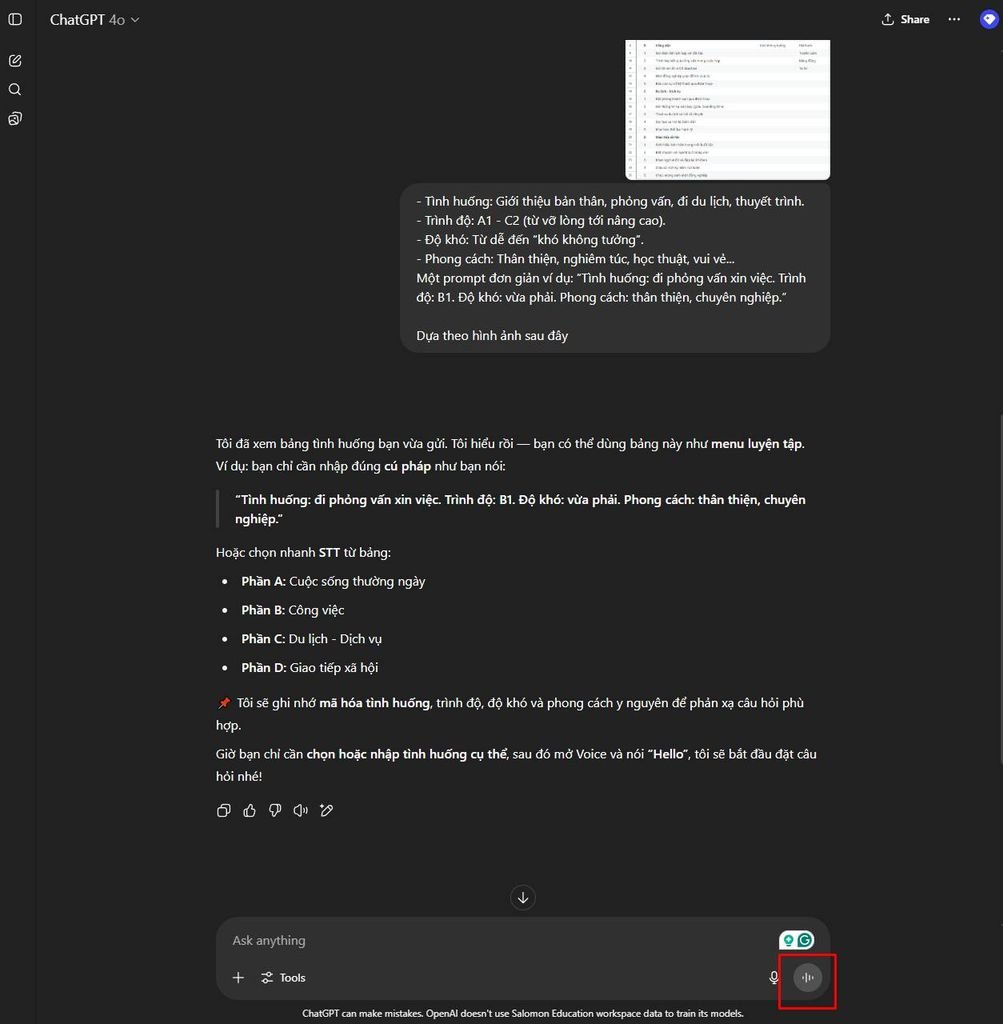Copy the assistant response

(x=223, y=810)
